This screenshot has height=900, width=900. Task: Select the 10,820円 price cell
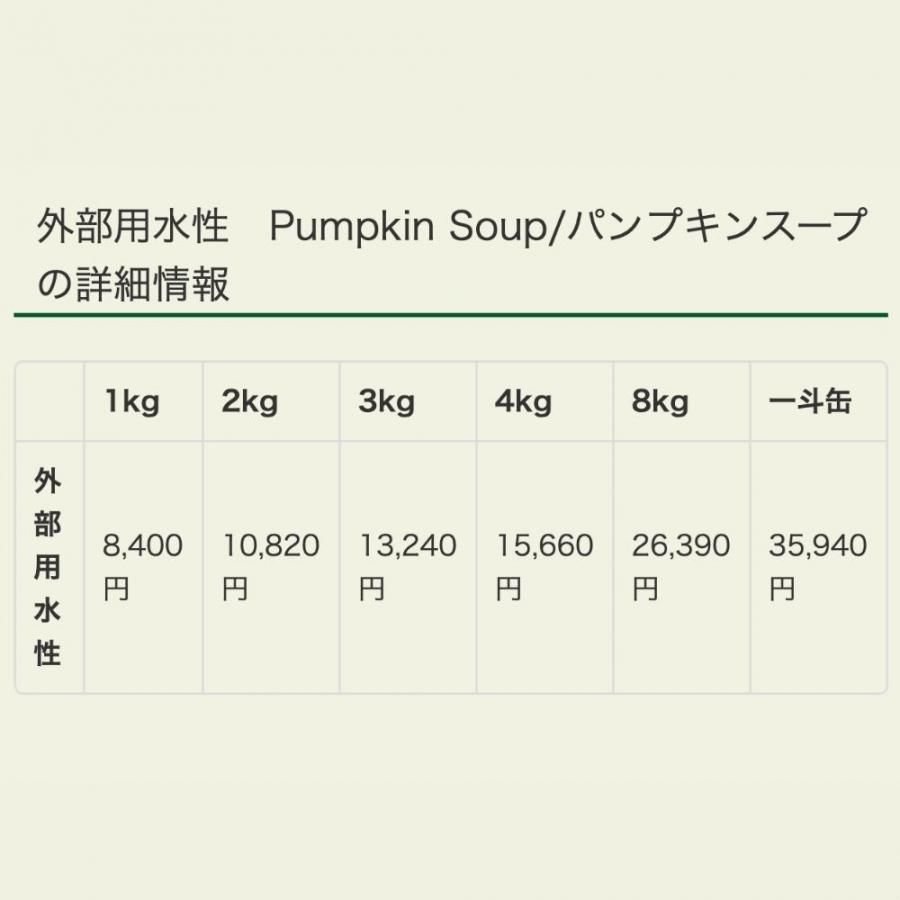click(271, 567)
